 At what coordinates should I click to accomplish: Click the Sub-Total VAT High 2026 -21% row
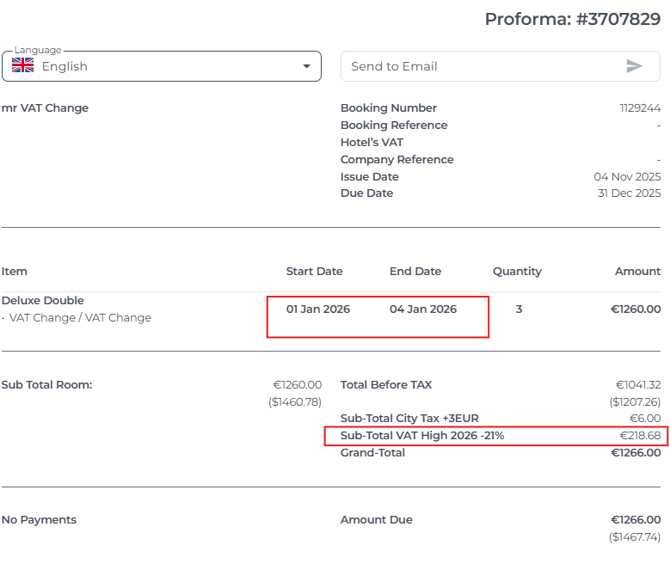click(x=495, y=436)
